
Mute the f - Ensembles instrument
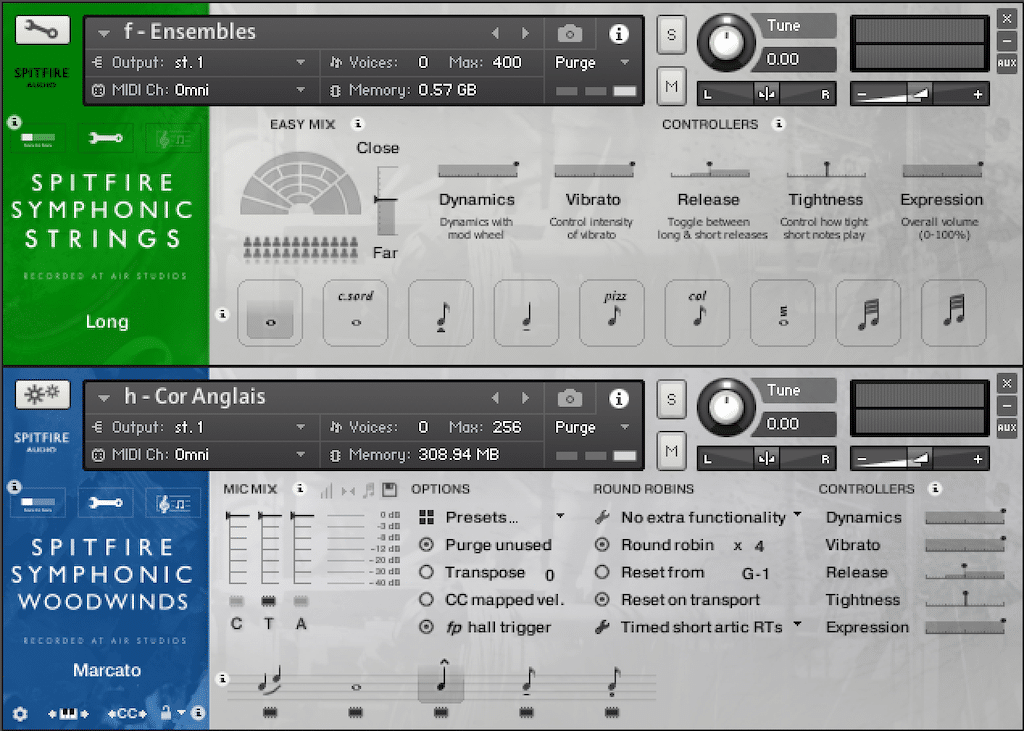671,86
